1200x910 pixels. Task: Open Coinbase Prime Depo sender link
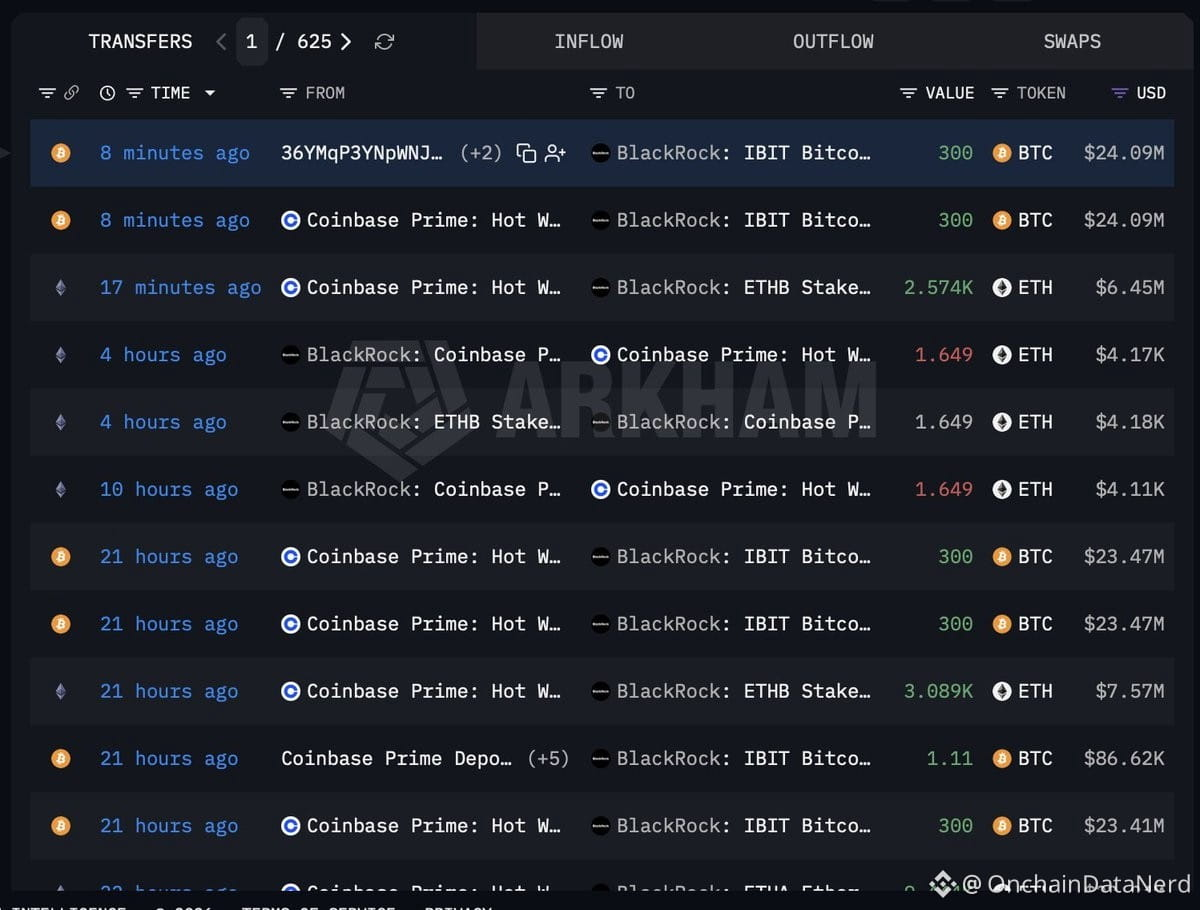click(397, 759)
